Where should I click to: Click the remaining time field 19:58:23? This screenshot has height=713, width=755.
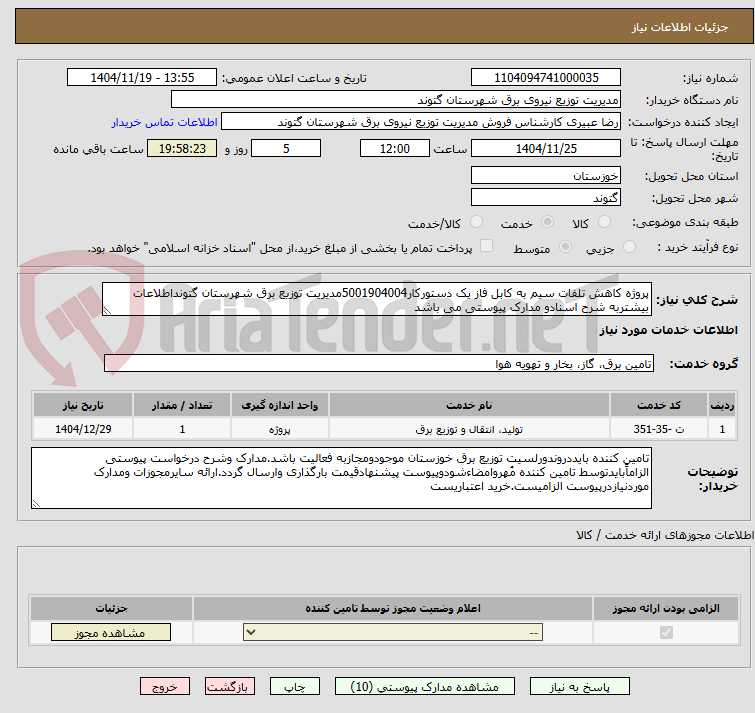tap(182, 148)
